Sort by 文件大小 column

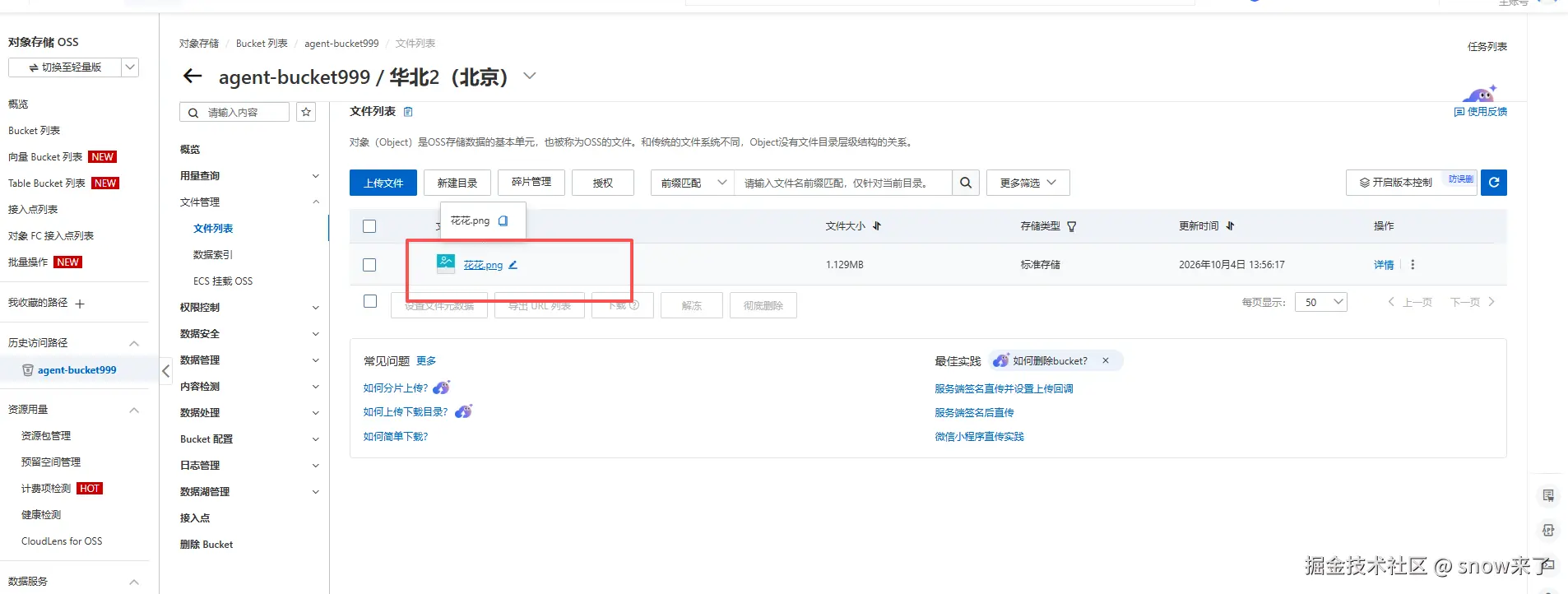(877, 226)
